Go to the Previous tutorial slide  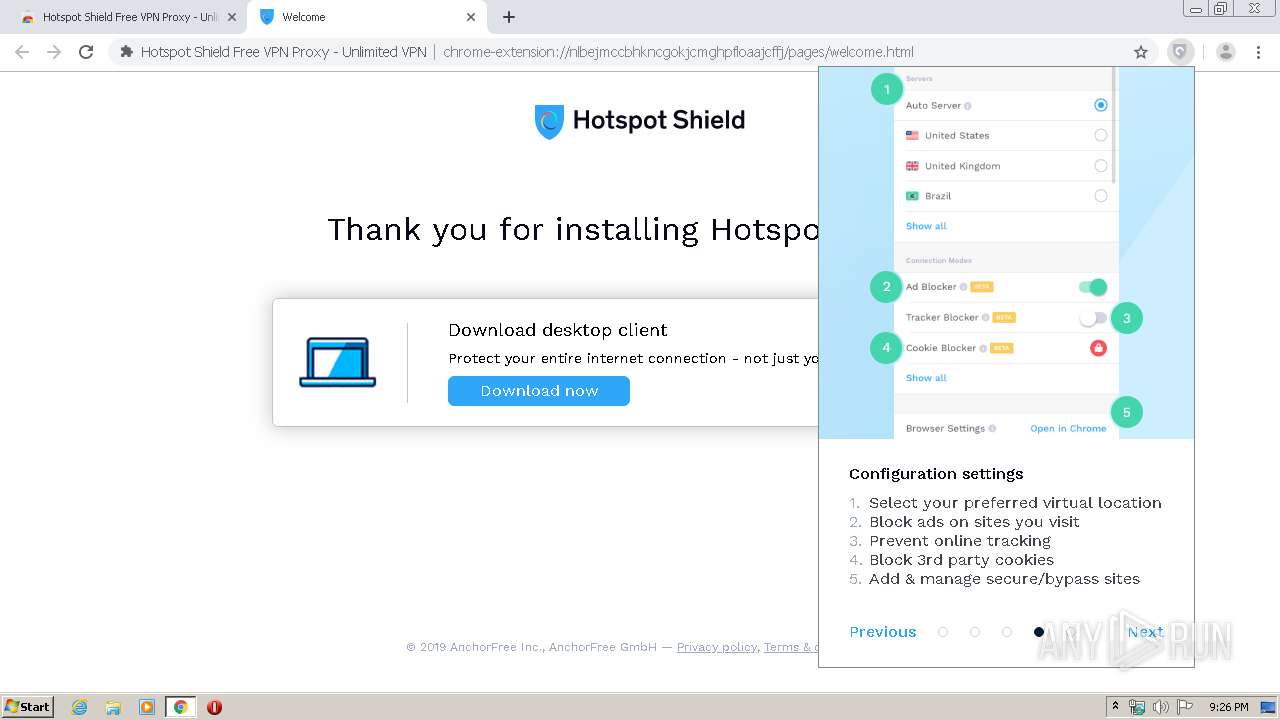click(883, 632)
